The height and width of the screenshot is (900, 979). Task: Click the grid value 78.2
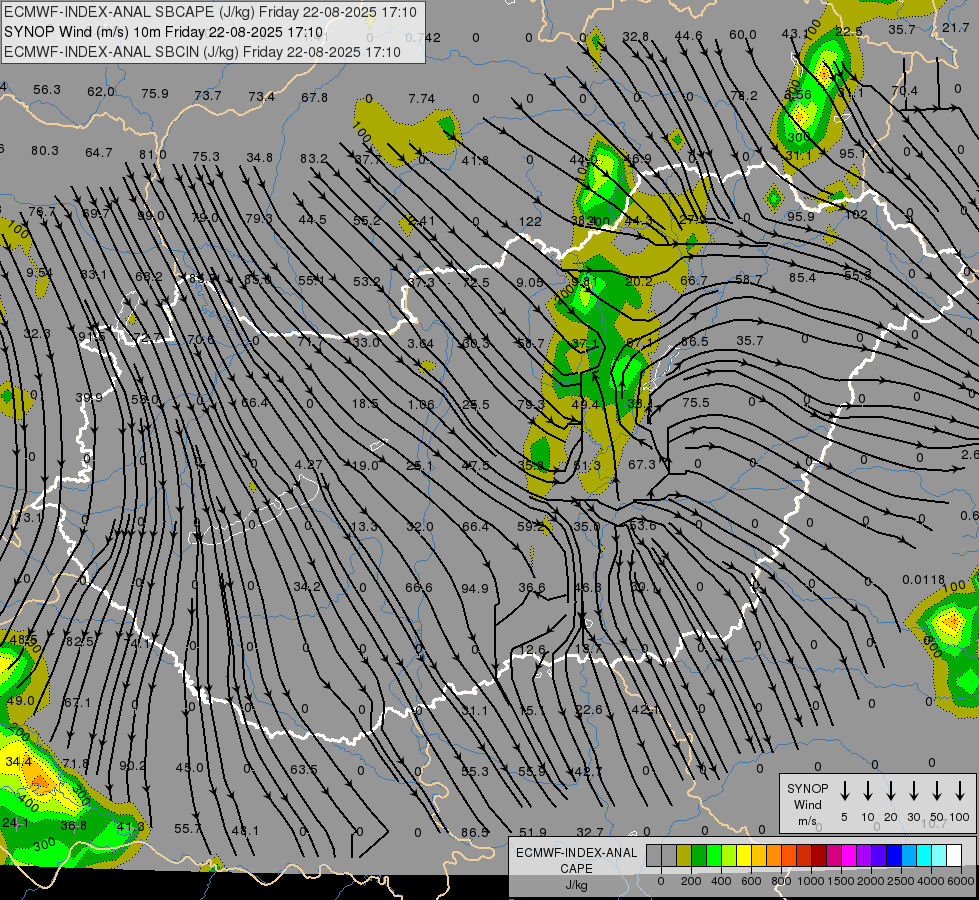744,96
